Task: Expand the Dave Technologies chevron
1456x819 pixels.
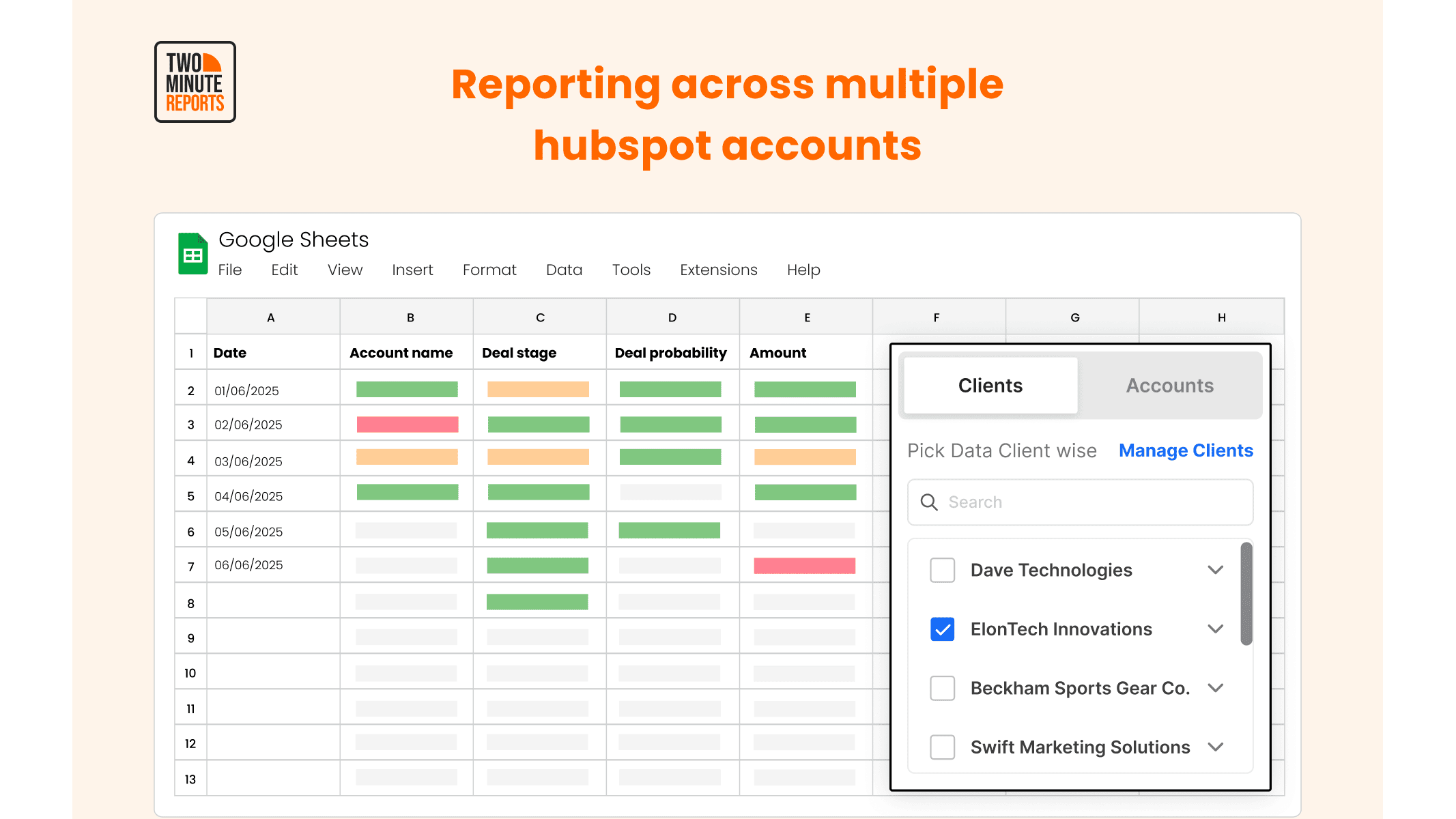Action: 1215,570
